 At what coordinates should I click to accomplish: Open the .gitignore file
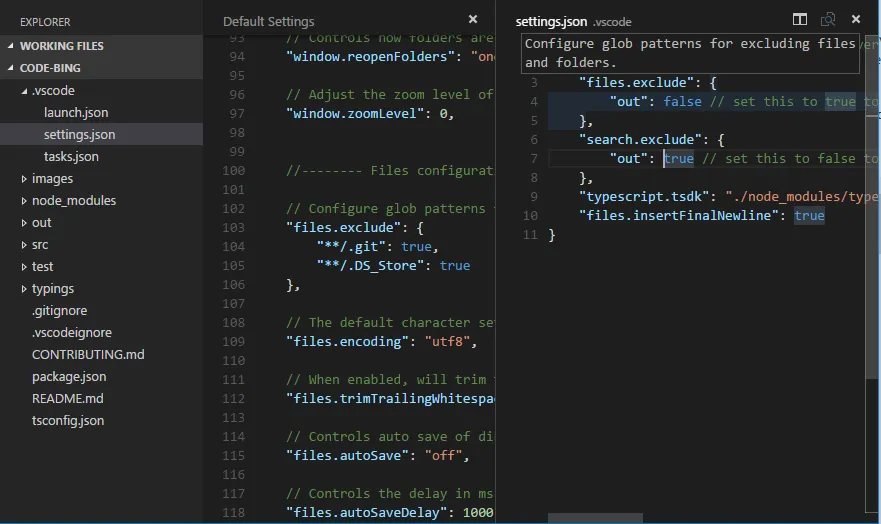[x=59, y=311]
